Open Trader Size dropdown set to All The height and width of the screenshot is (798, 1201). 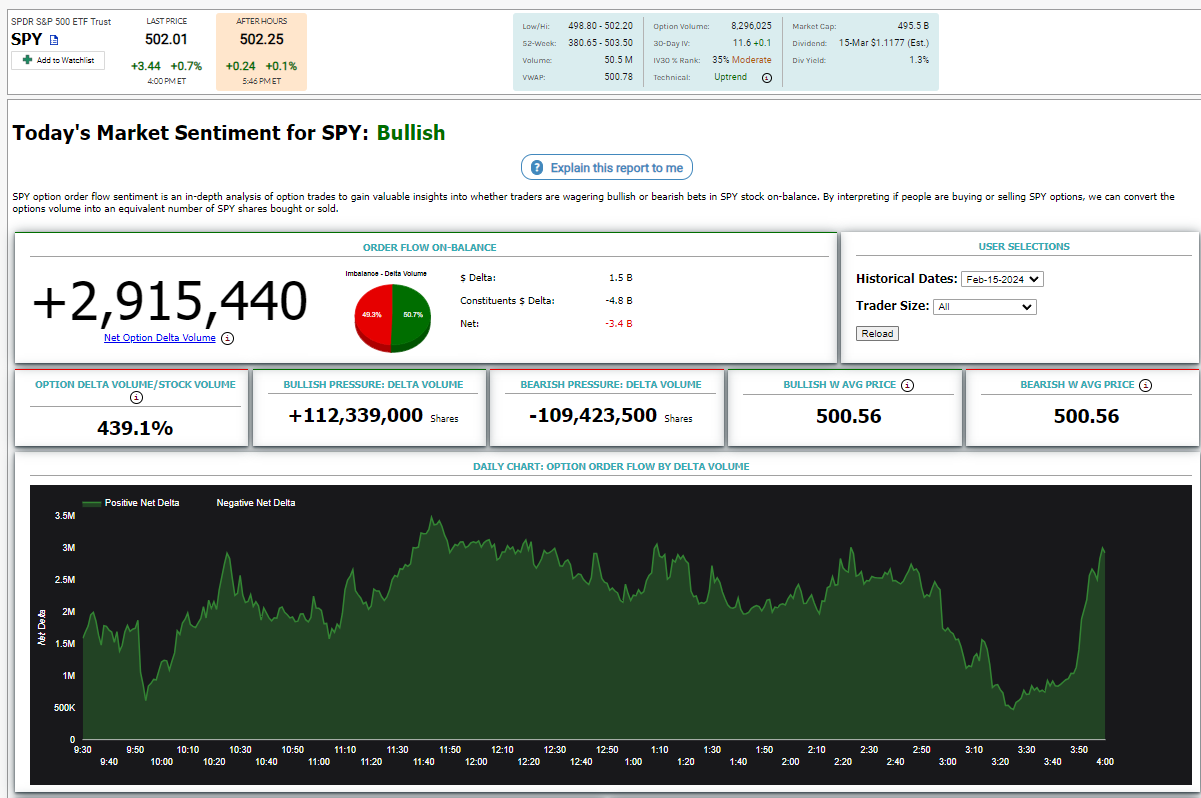tap(984, 307)
